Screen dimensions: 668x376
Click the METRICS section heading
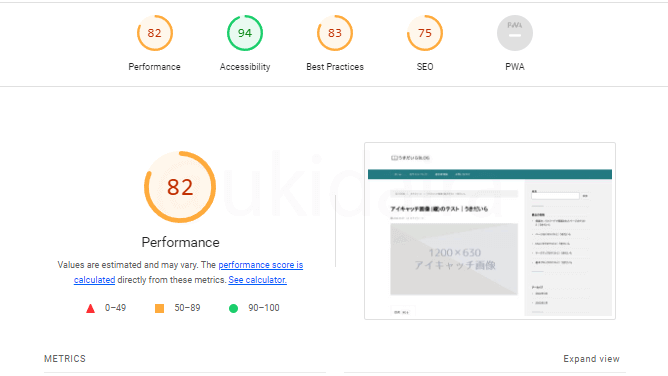pyautogui.click(x=65, y=359)
